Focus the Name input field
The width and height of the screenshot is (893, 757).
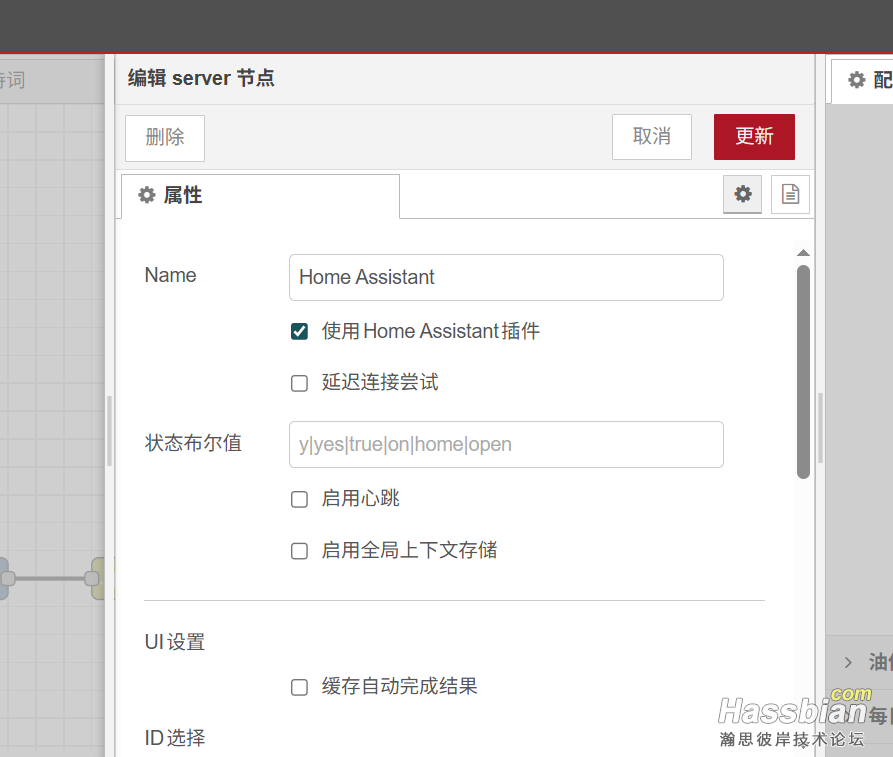[x=506, y=277]
